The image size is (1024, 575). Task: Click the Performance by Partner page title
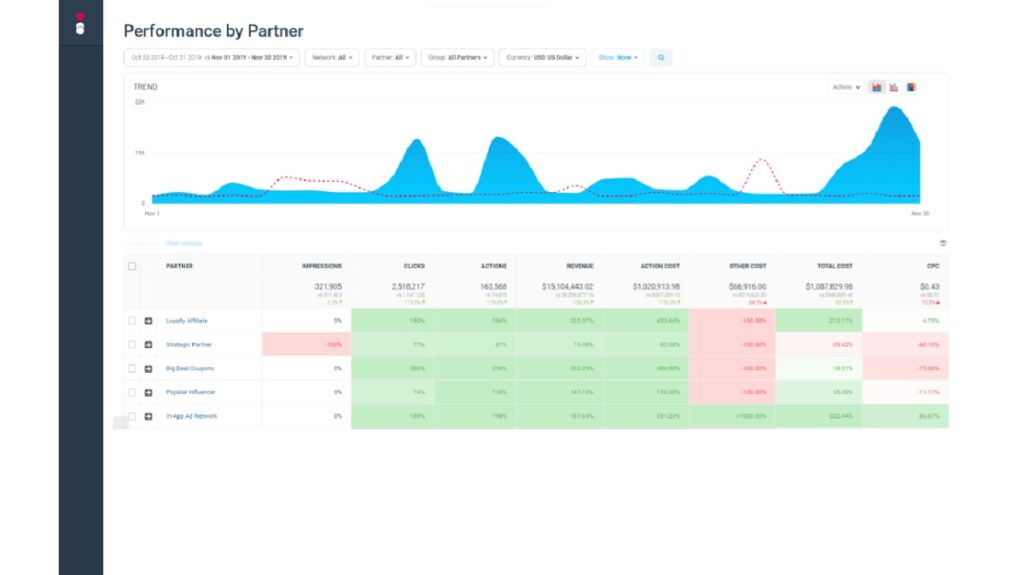coord(214,31)
